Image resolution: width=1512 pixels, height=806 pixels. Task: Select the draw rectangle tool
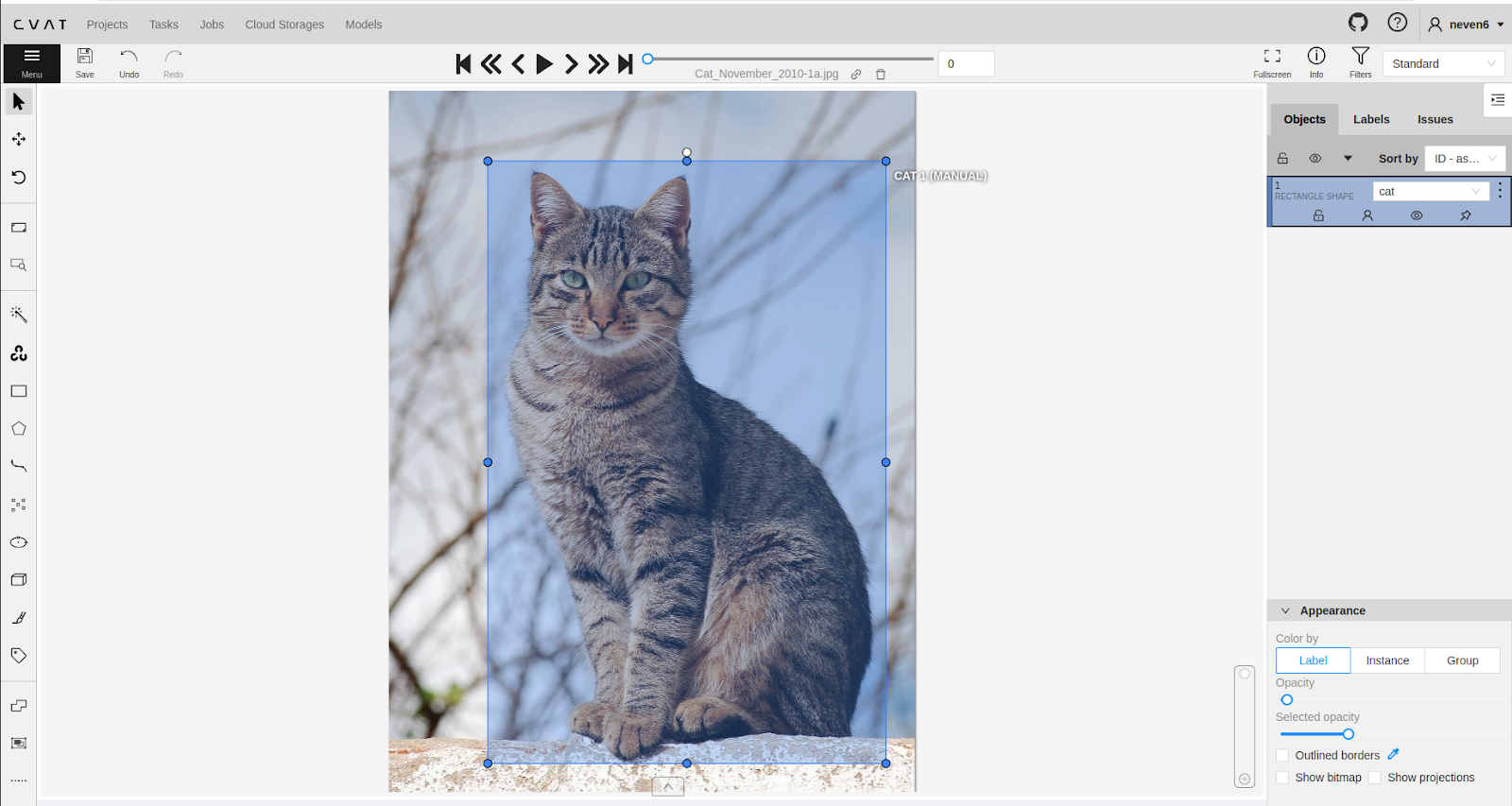pos(19,391)
